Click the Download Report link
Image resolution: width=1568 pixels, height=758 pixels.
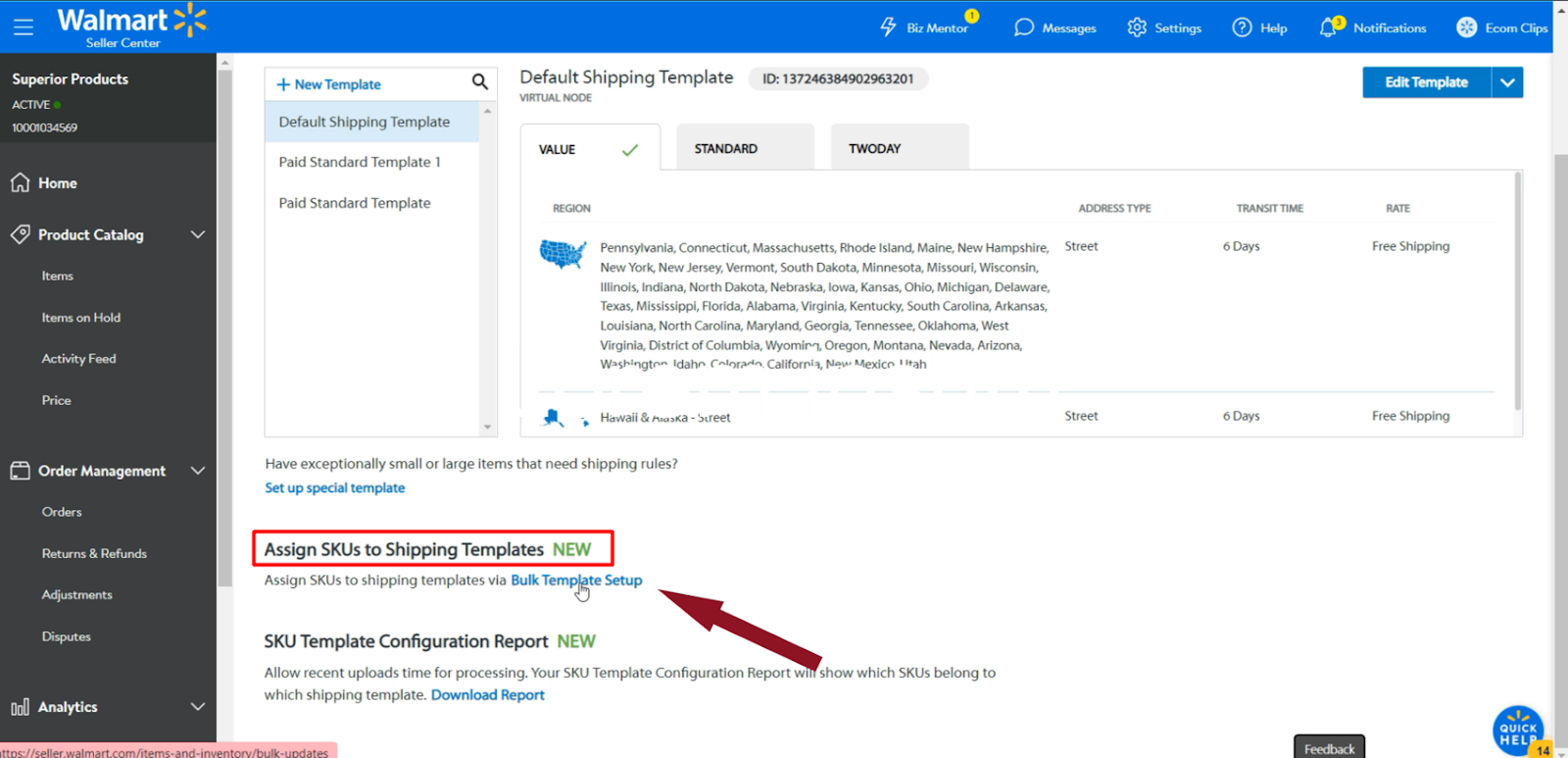click(488, 694)
